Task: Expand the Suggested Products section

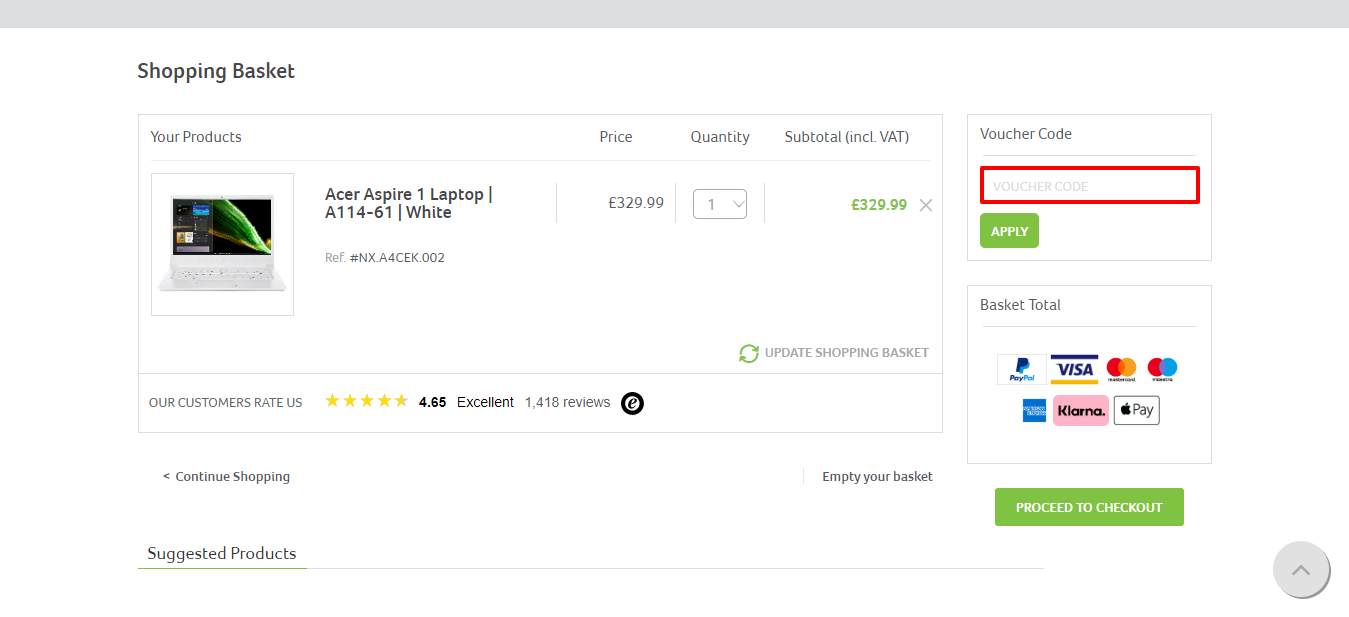Action: [221, 553]
